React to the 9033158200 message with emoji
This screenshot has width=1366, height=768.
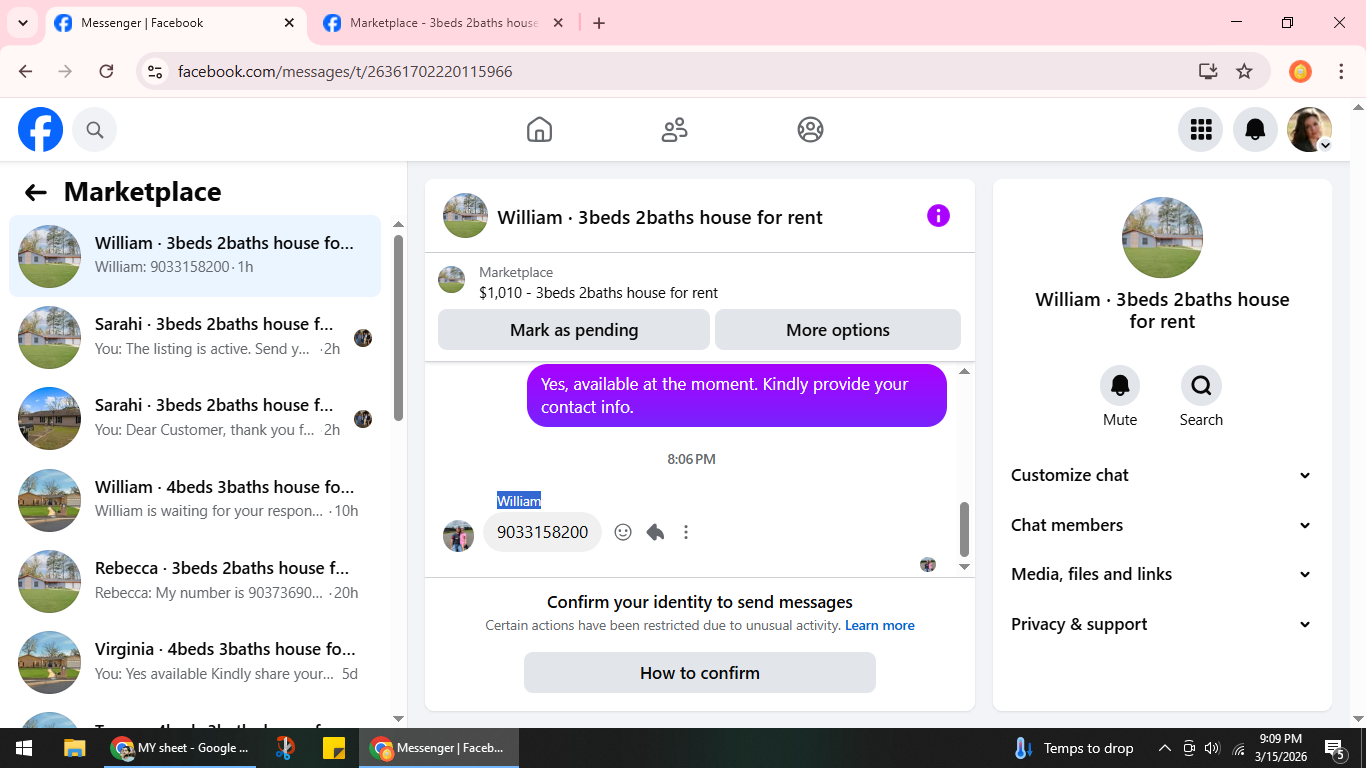623,532
